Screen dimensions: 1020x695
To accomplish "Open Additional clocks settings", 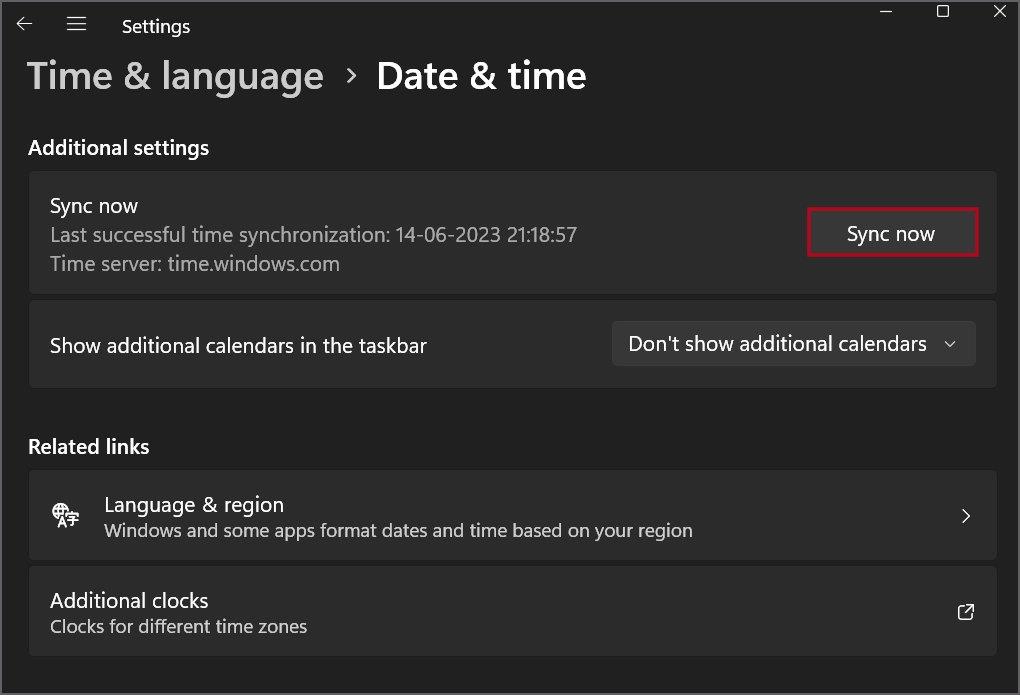I will pos(512,611).
